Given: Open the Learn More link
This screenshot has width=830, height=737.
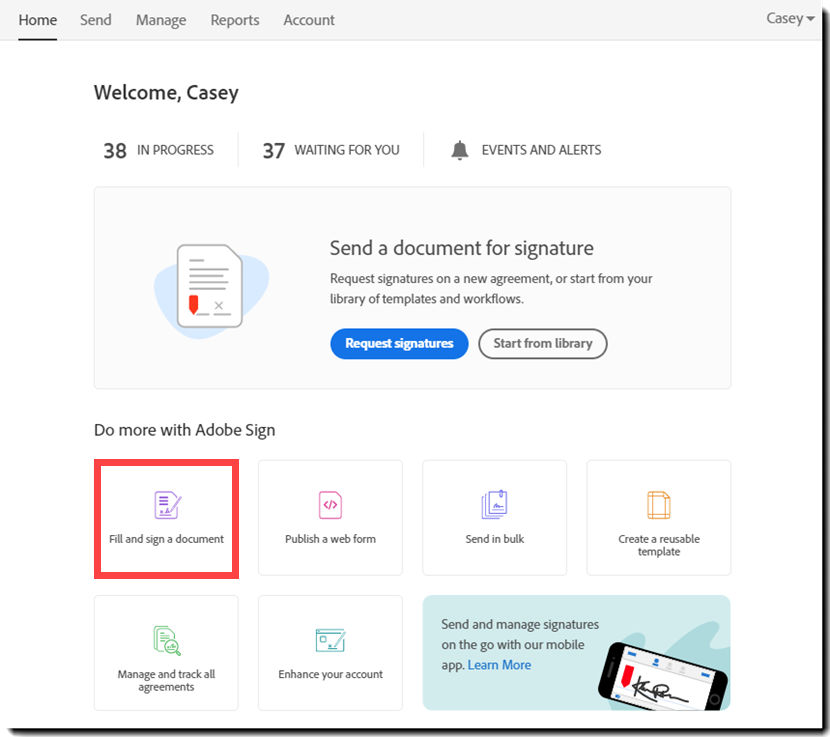Looking at the screenshot, I should tap(499, 664).
